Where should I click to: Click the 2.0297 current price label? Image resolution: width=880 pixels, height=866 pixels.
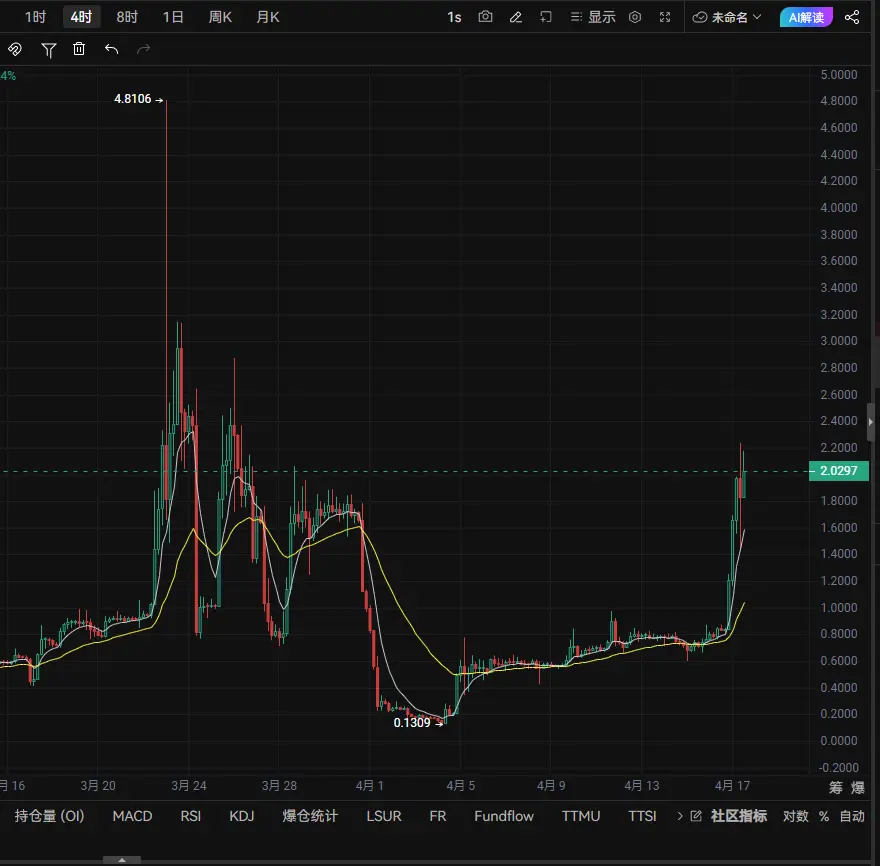click(838, 470)
